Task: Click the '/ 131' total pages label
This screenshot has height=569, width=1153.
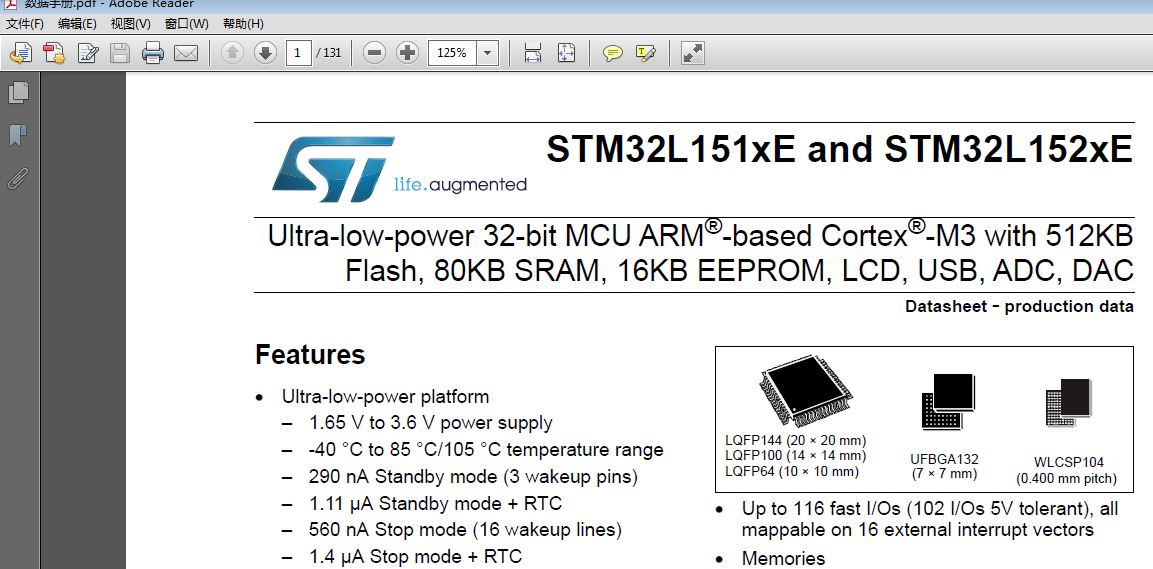Action: (x=329, y=53)
